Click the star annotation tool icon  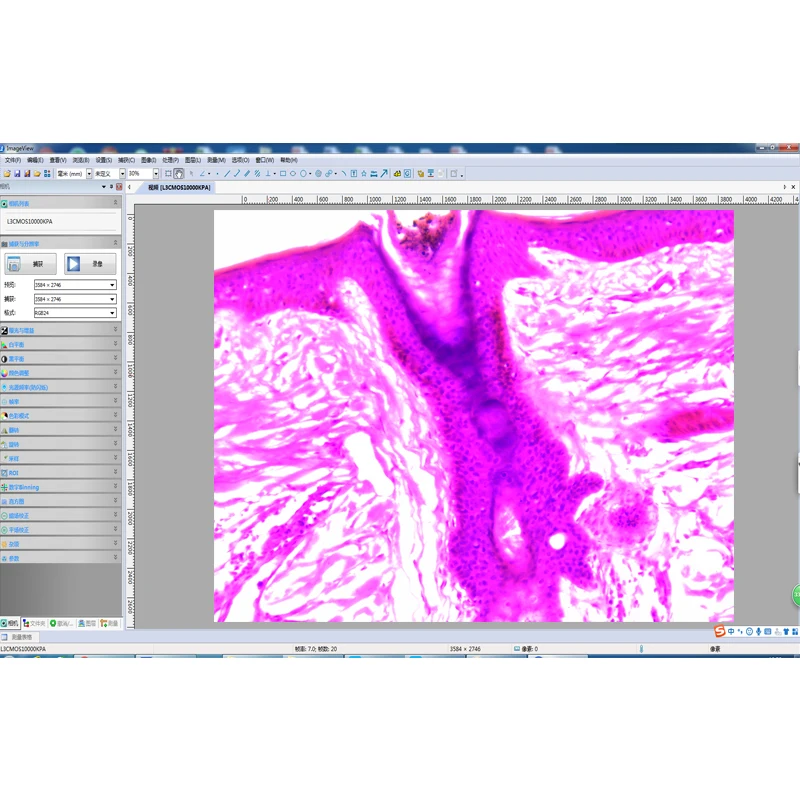click(364, 173)
